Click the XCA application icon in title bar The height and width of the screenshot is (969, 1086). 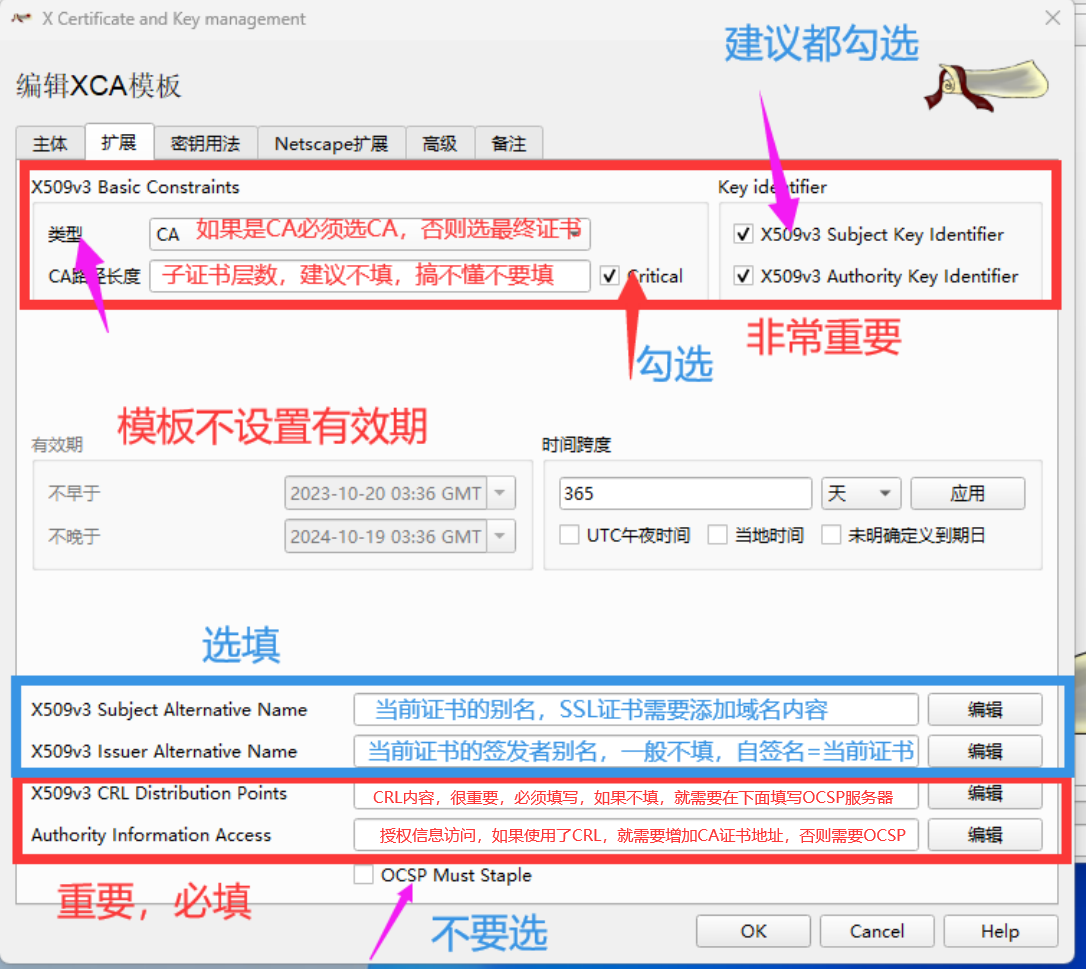(22, 18)
